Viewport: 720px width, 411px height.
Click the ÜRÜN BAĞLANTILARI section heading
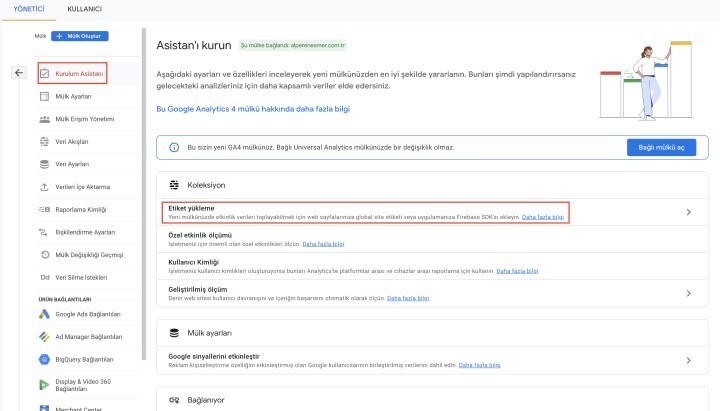point(65,299)
